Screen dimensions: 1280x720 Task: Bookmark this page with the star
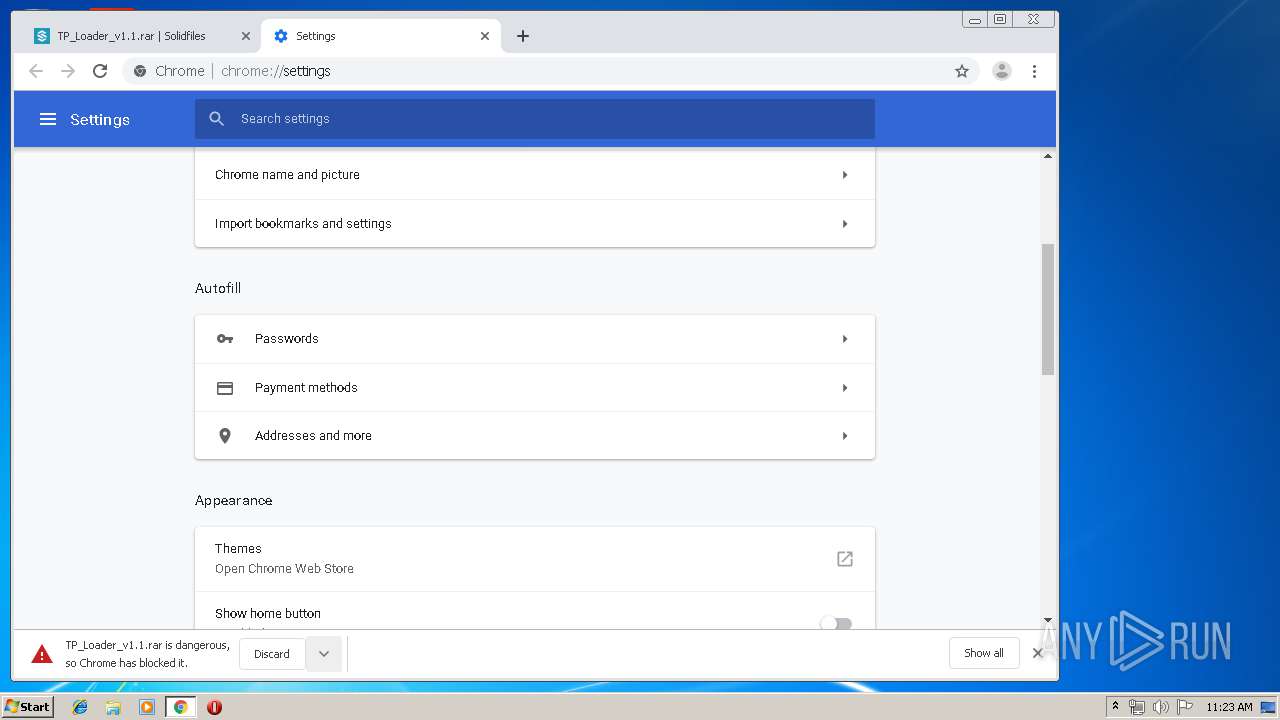pos(962,71)
